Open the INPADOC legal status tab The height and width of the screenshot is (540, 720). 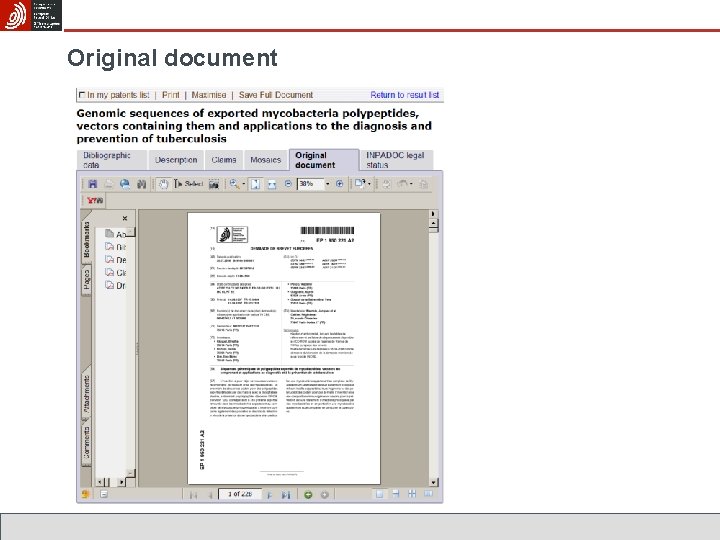396,160
